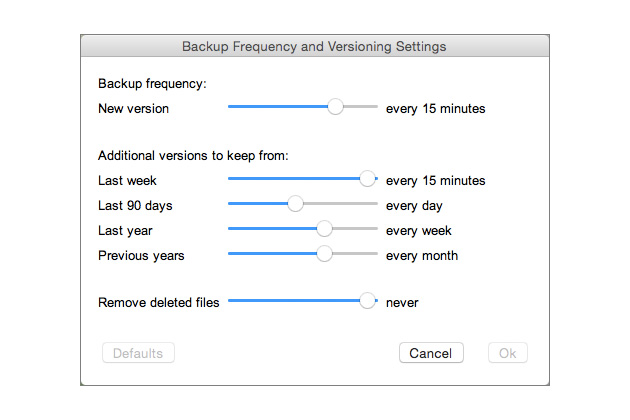Click the New version slider knob
This screenshot has height=420, width=630.
click(335, 107)
